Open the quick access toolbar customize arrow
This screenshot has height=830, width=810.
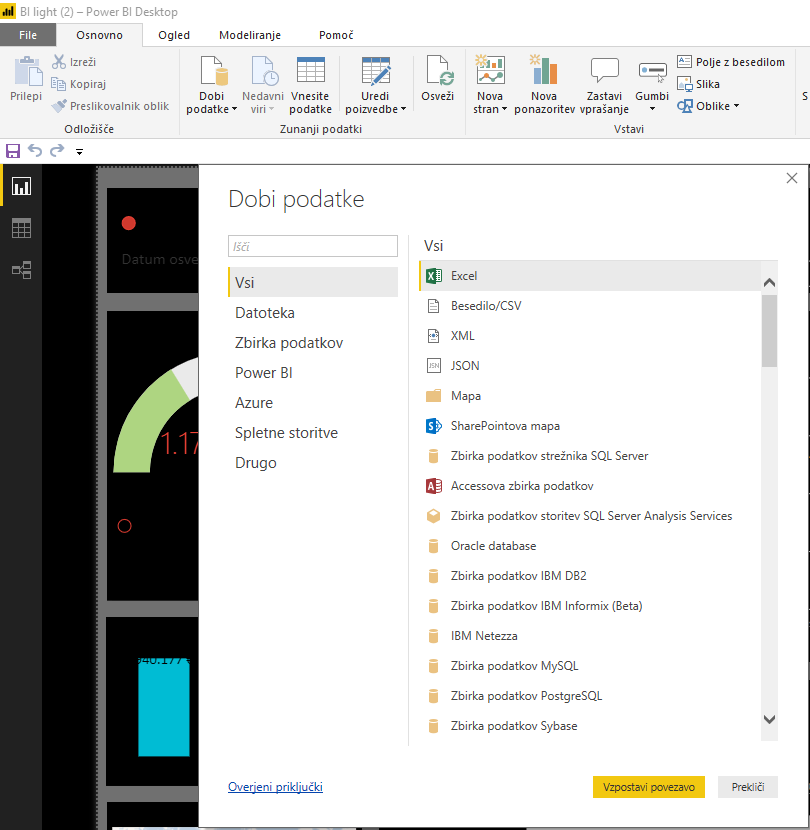[79, 152]
